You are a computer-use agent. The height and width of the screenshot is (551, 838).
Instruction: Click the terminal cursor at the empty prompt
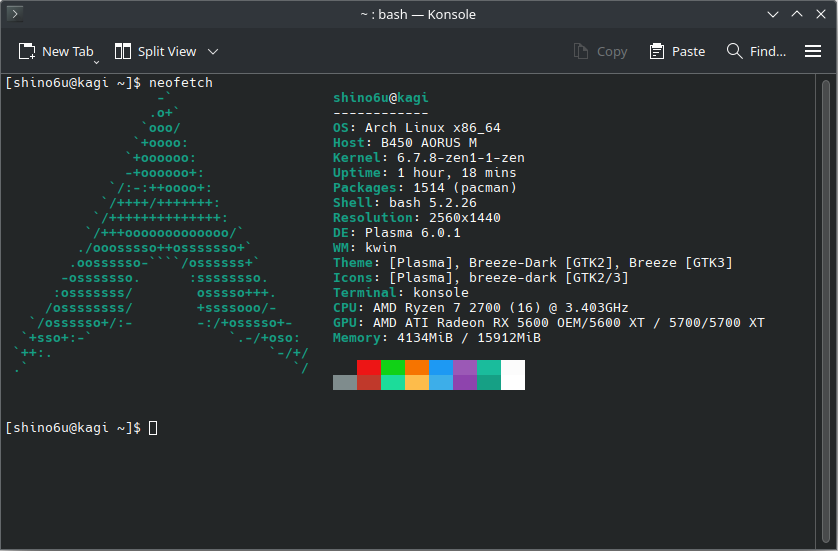[153, 428]
